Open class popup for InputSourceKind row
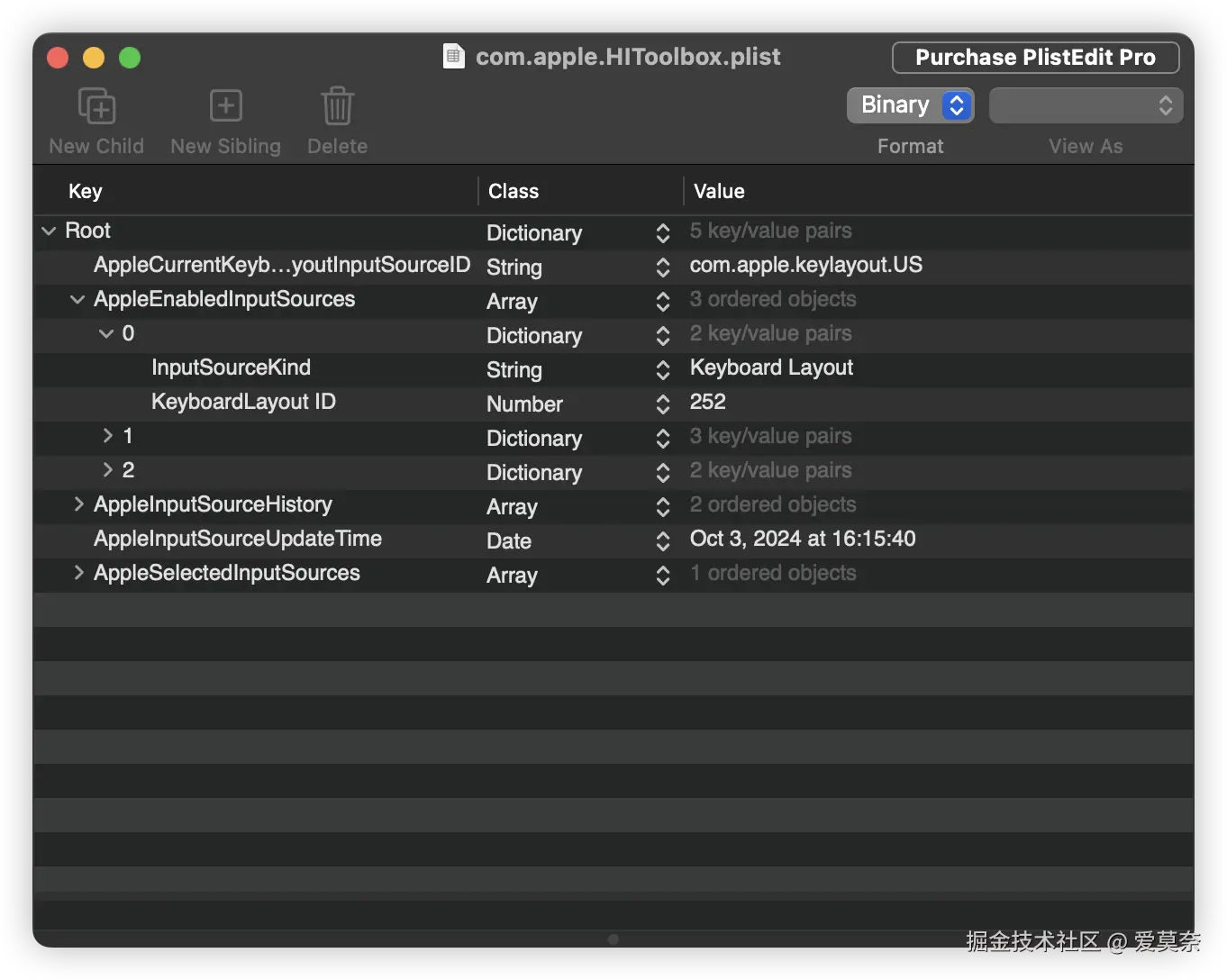The image size is (1227, 980). (x=663, y=370)
